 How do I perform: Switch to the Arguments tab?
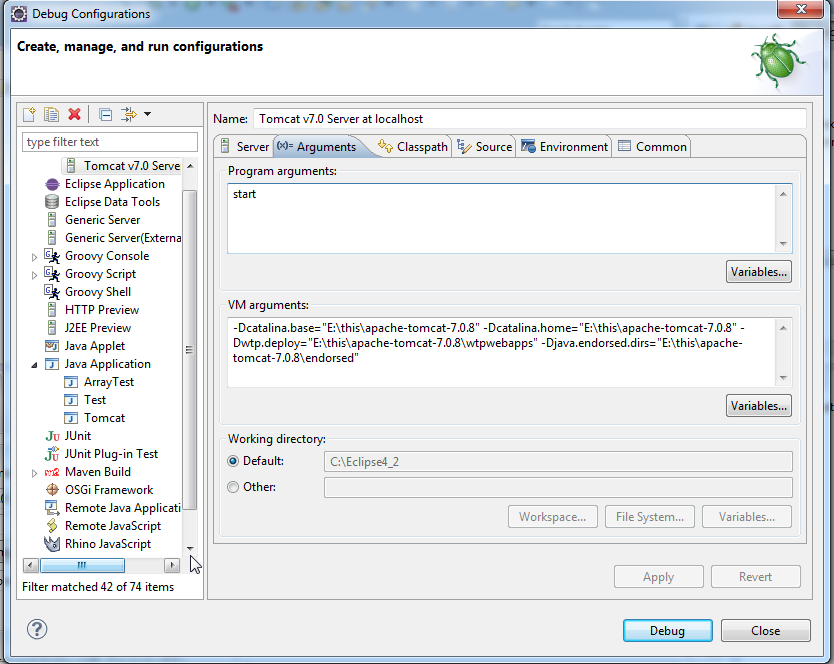click(317, 147)
